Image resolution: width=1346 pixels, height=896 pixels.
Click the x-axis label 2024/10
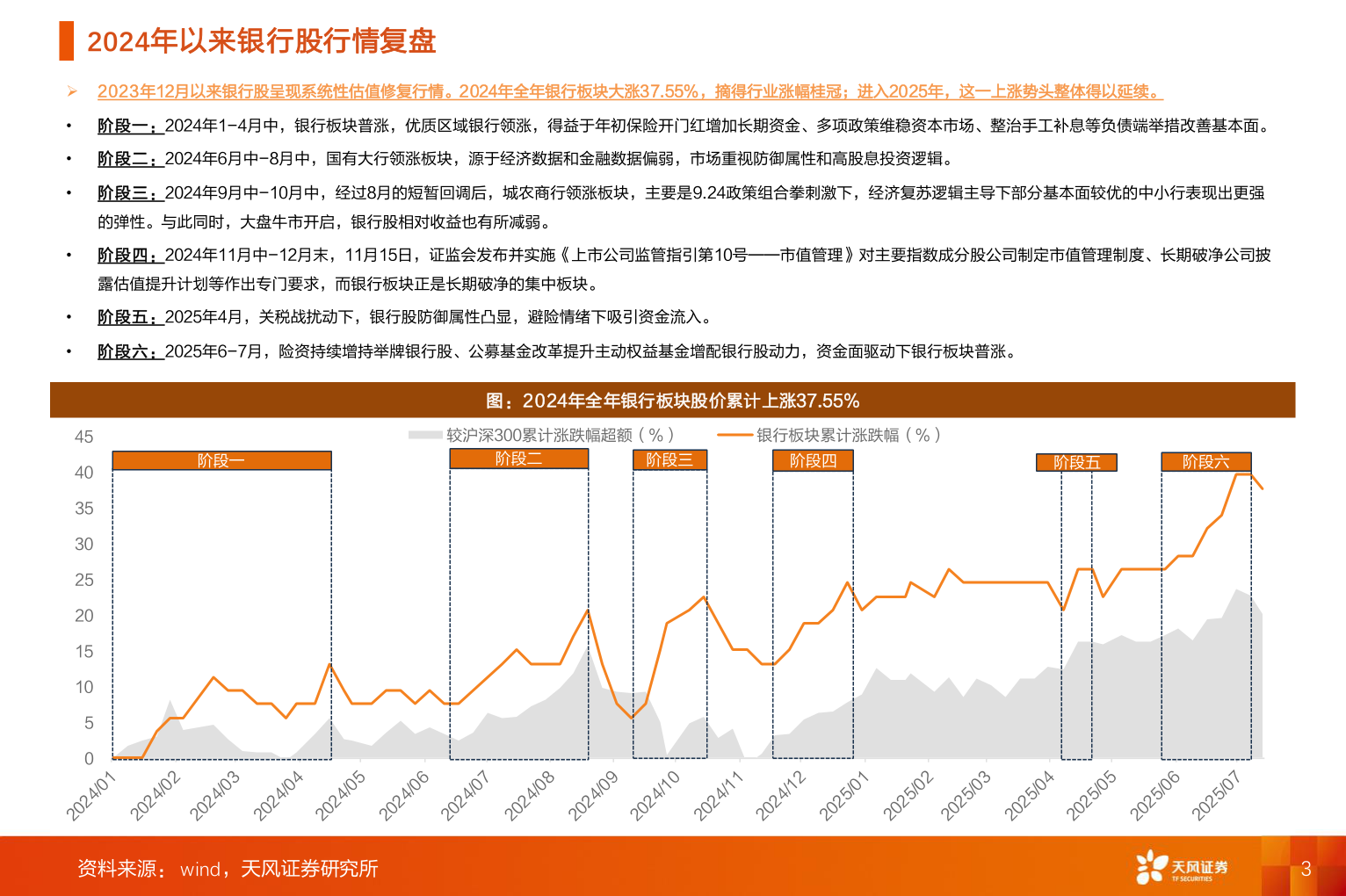654,796
